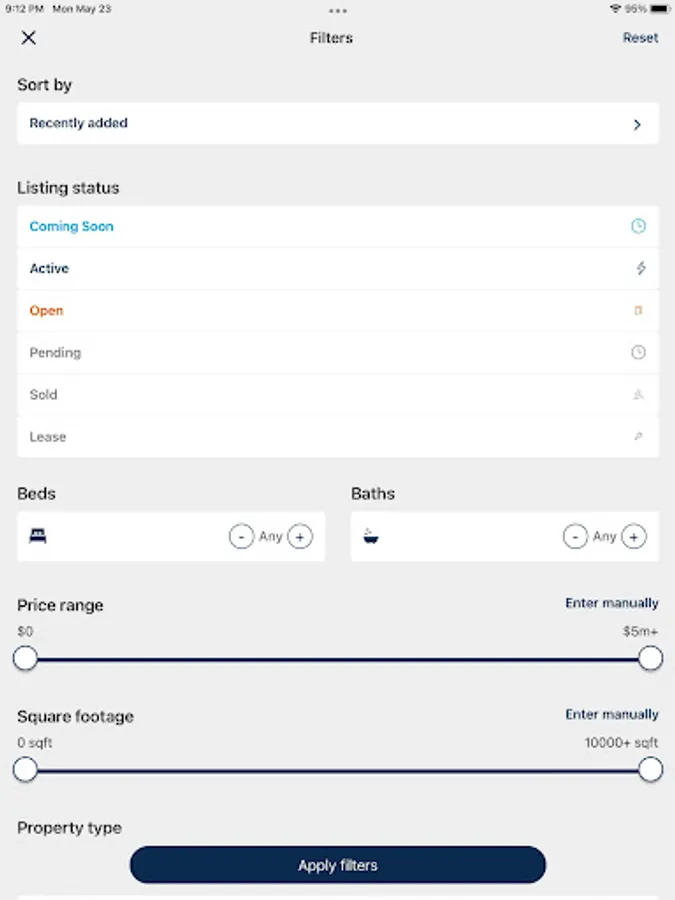Tap the Open door icon
The width and height of the screenshot is (675, 900).
638,311
